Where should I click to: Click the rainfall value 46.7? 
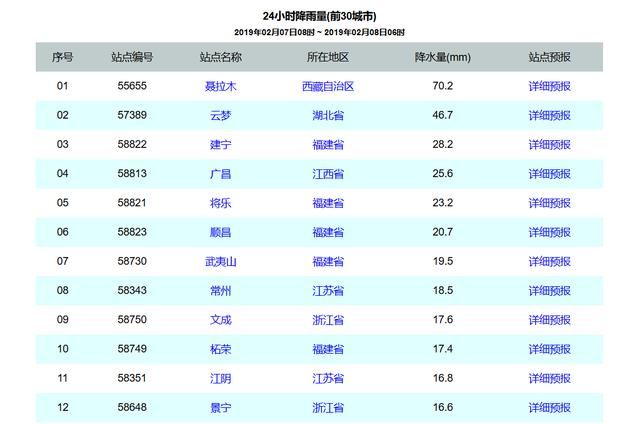(x=442, y=115)
